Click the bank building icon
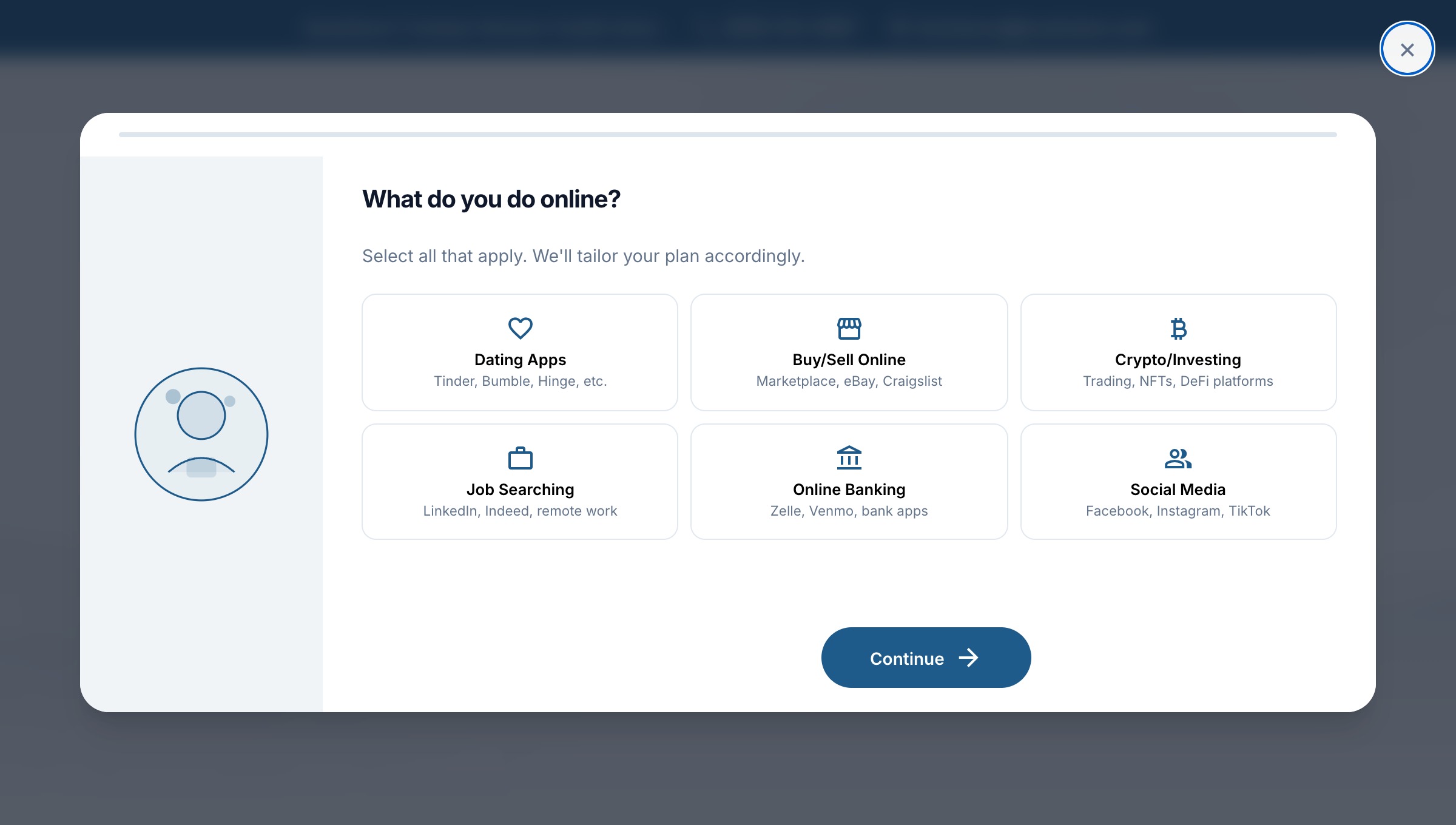 [849, 458]
